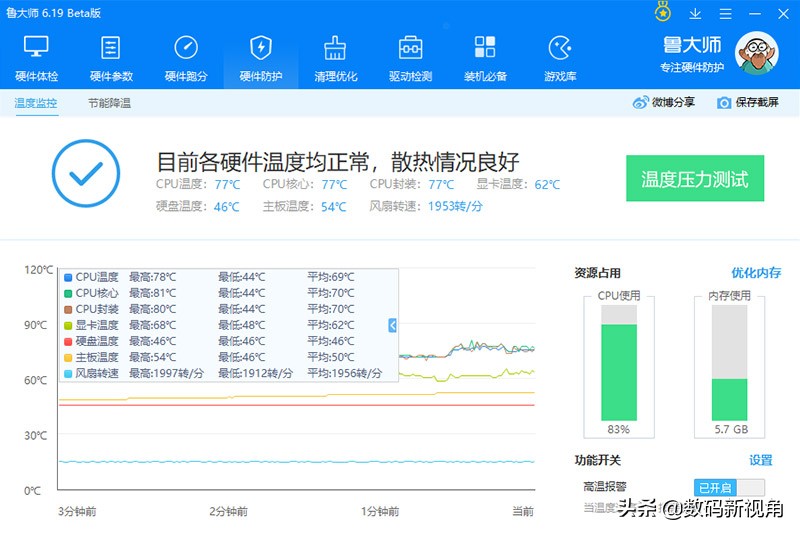Click the CPU使用 83% usage bar

[x=619, y=363]
